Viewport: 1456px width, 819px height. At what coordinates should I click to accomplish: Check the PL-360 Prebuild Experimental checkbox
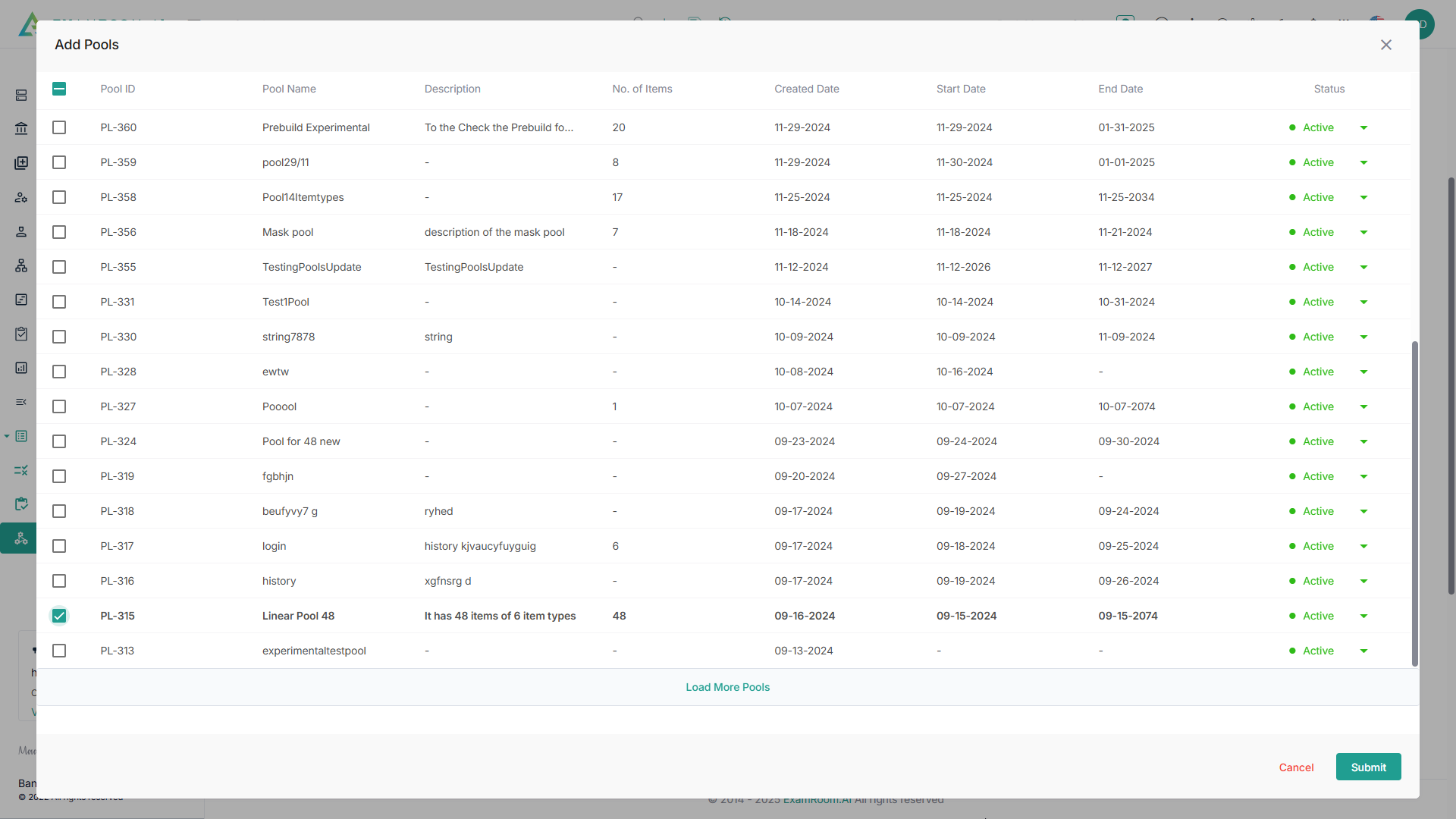pyautogui.click(x=59, y=127)
